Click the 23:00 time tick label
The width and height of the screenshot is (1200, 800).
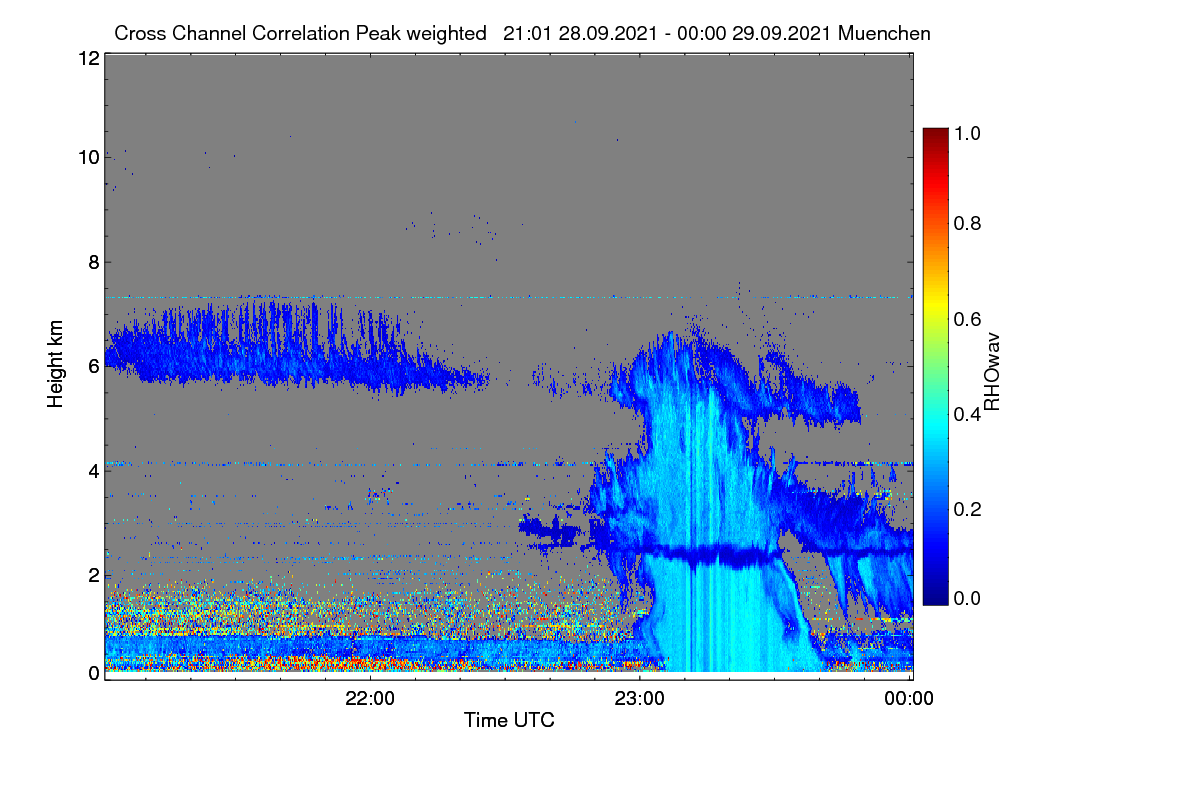(640, 698)
